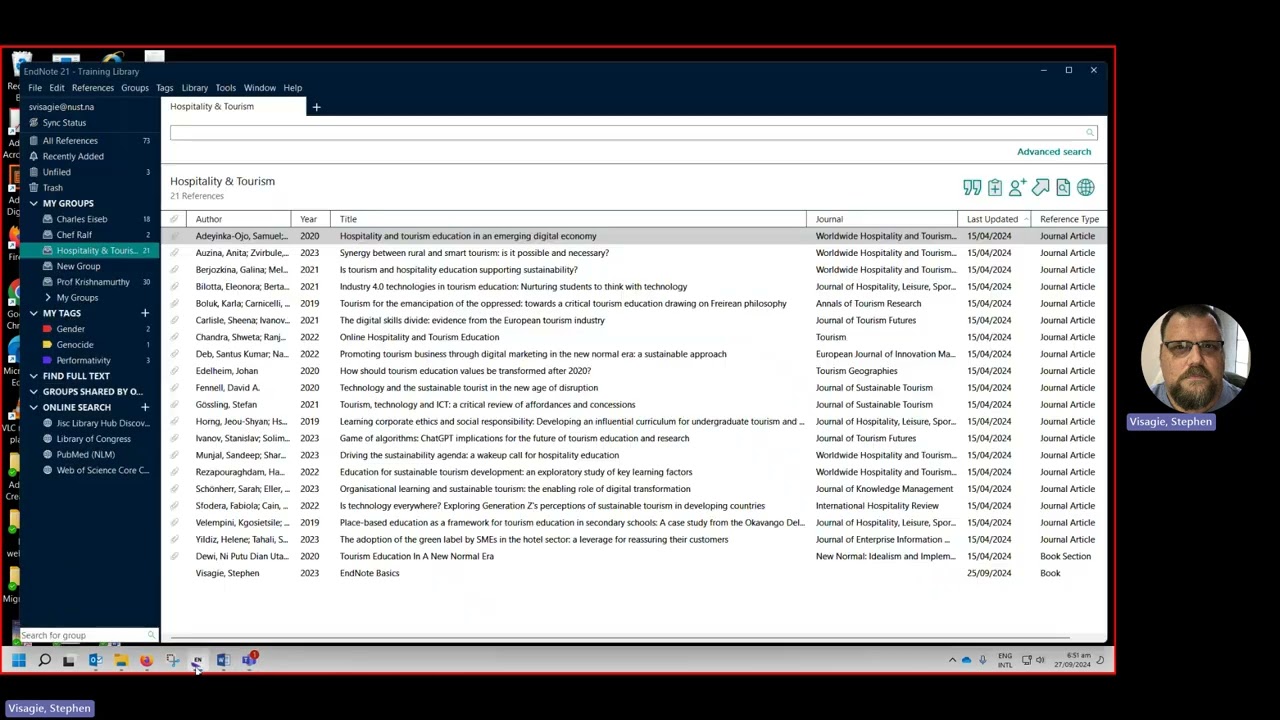
Task: Click the Find Full Text document icon
Action: point(1063,188)
